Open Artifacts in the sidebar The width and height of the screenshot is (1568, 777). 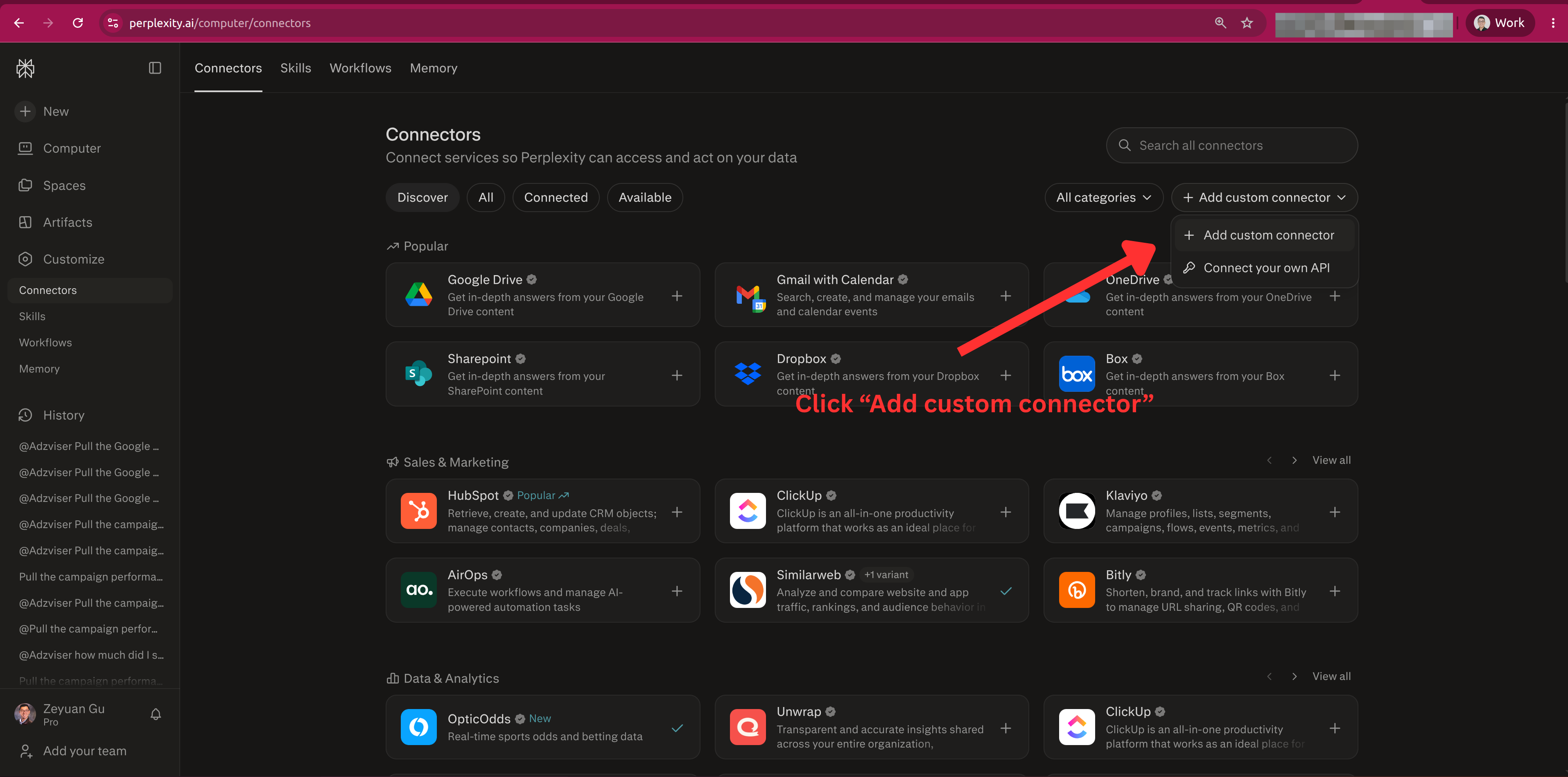tap(55, 222)
